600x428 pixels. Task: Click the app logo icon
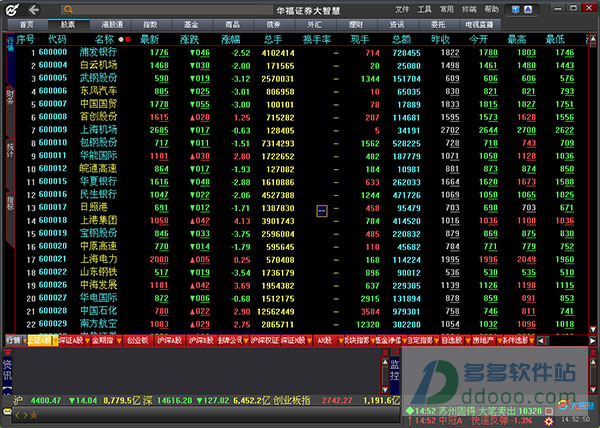(x=12, y=10)
